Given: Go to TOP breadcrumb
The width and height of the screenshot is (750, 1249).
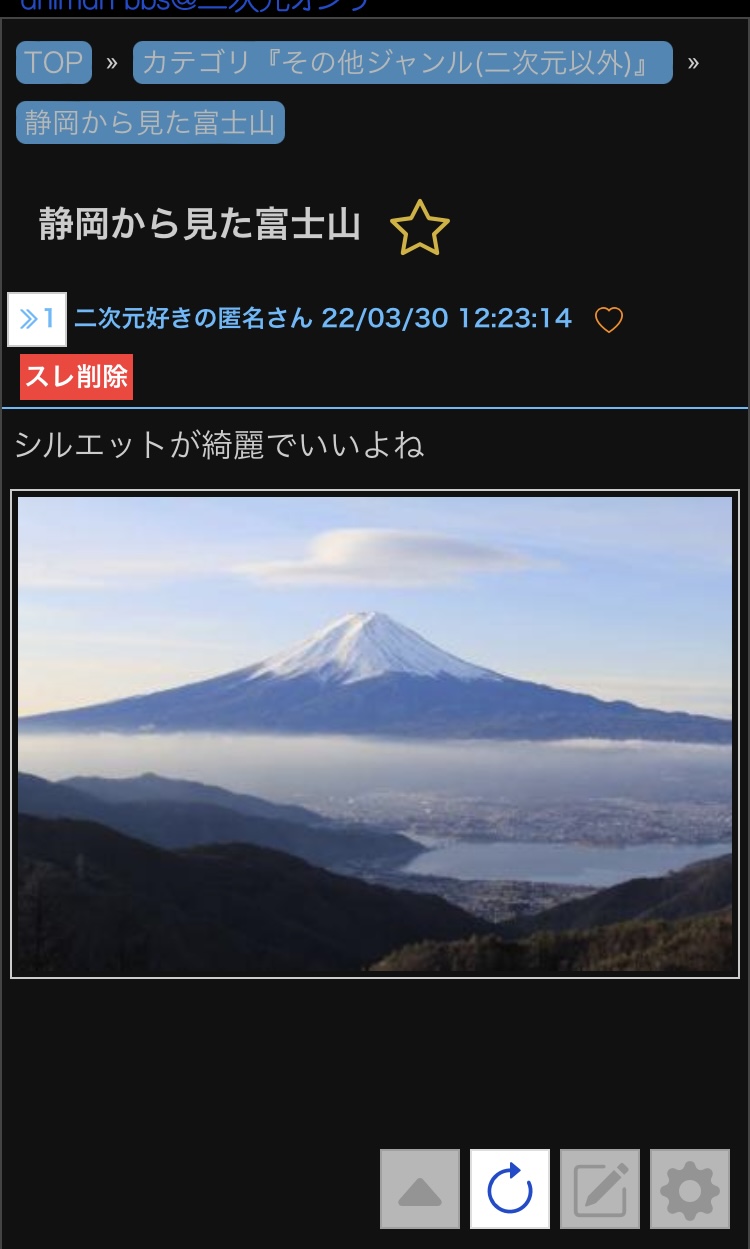Looking at the screenshot, I should (54, 62).
